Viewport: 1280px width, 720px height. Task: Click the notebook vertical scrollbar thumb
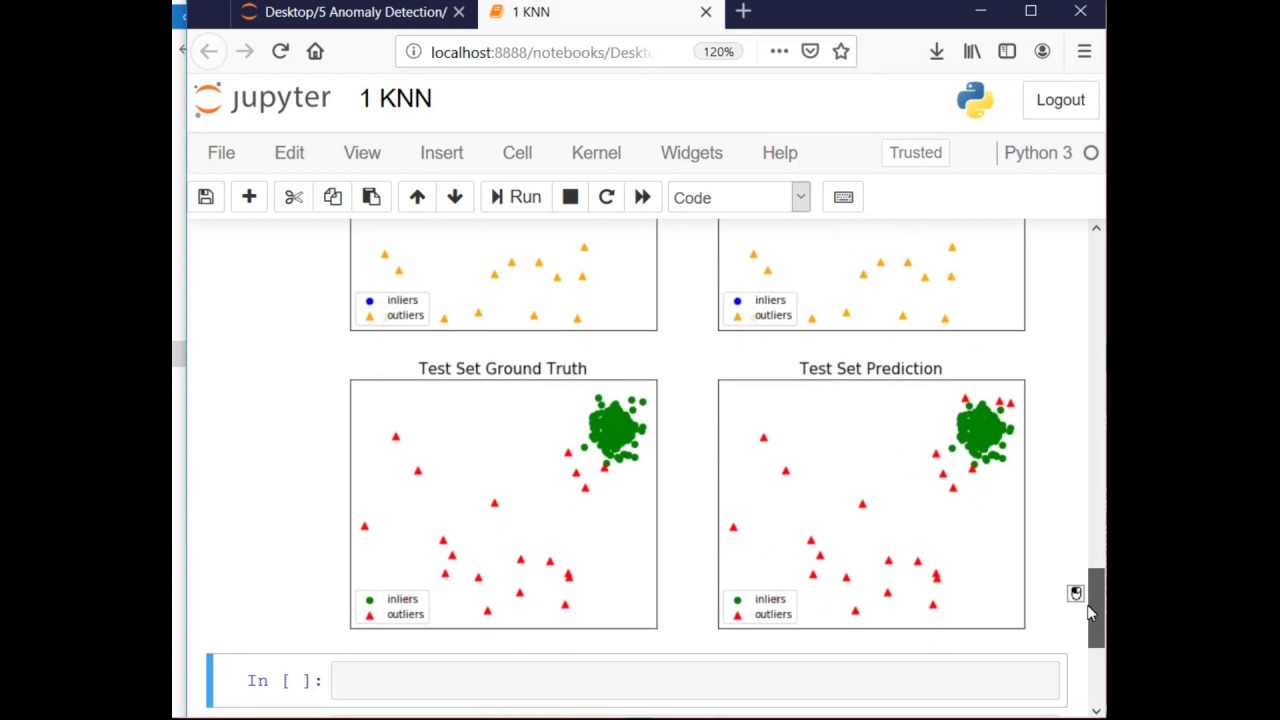(x=1096, y=607)
